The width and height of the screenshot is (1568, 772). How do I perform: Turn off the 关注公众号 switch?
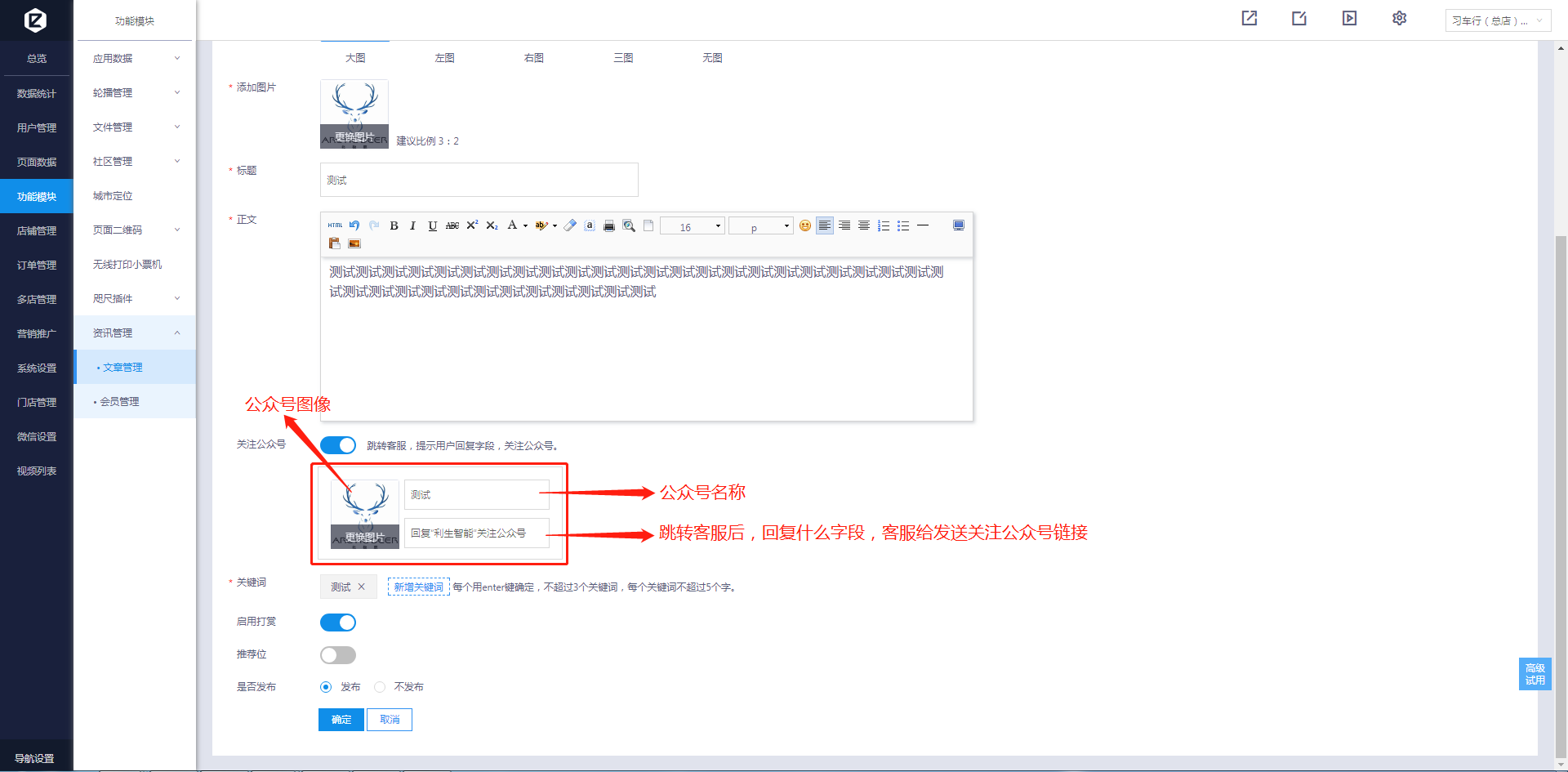point(338,445)
